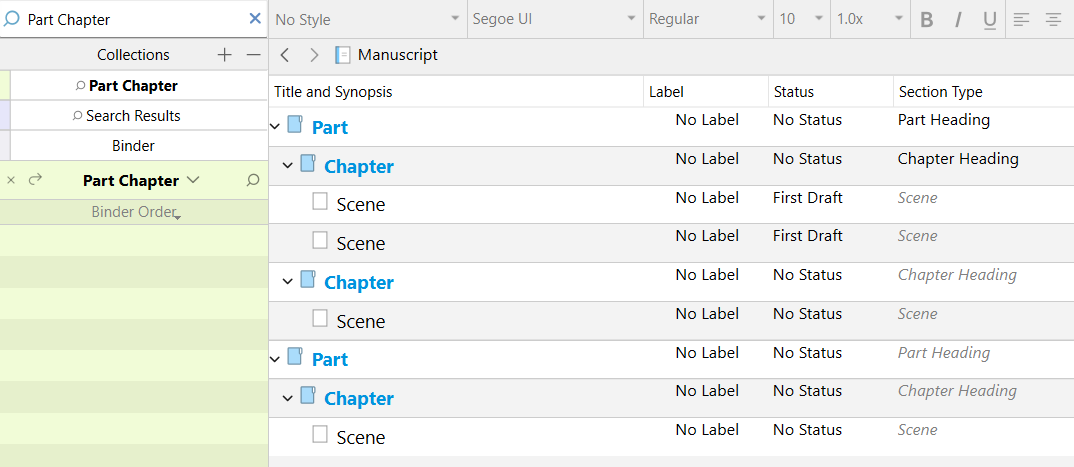Screen dimensions: 1074x467
Task: Collapse the first Chapter row
Action: point(288,165)
